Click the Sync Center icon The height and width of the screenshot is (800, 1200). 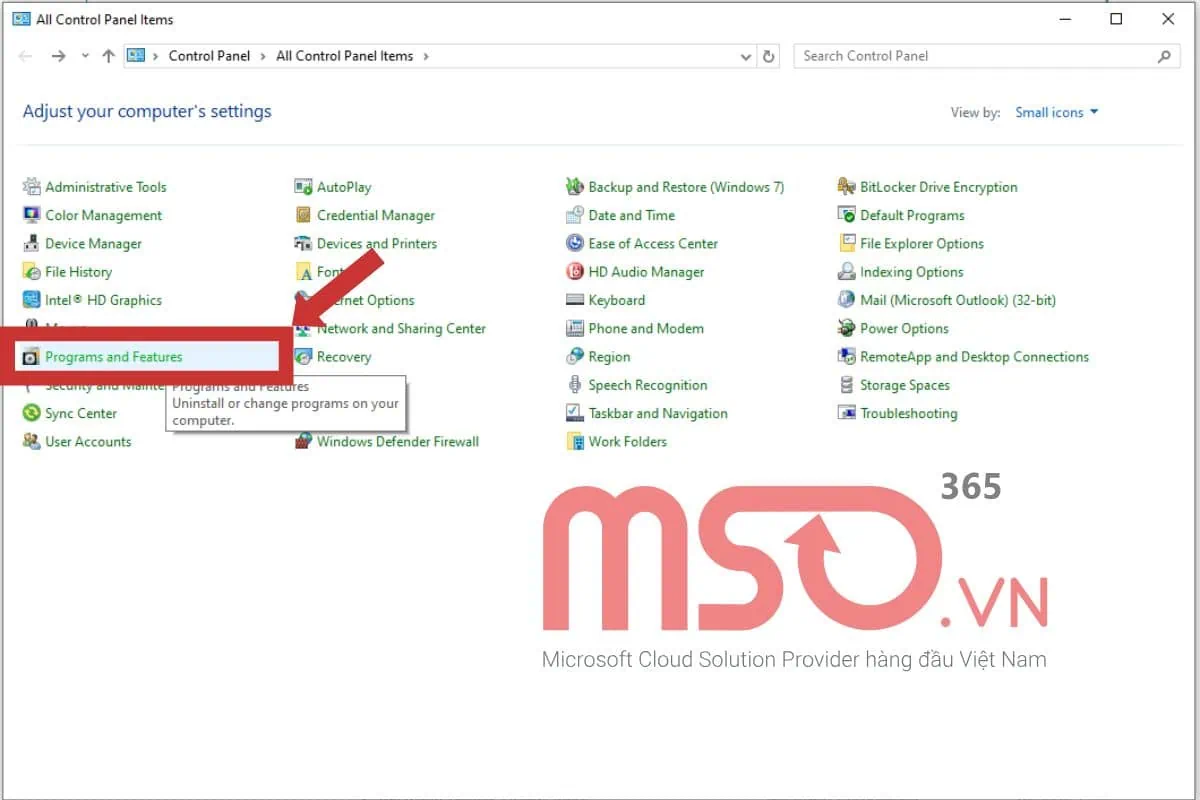coord(31,414)
